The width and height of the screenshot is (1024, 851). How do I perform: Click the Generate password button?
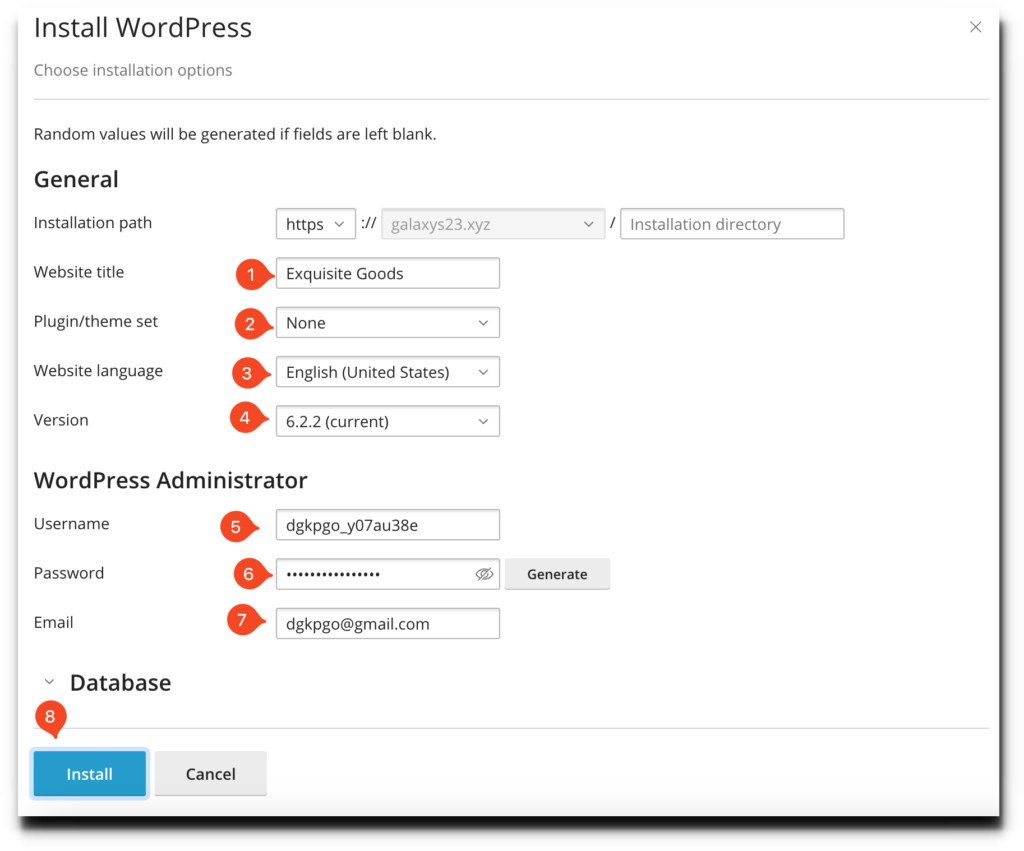tap(557, 574)
